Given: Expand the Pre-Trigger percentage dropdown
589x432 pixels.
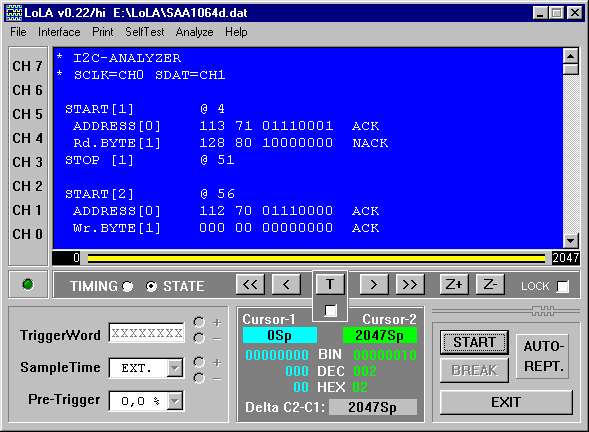Looking at the screenshot, I should [175, 401].
